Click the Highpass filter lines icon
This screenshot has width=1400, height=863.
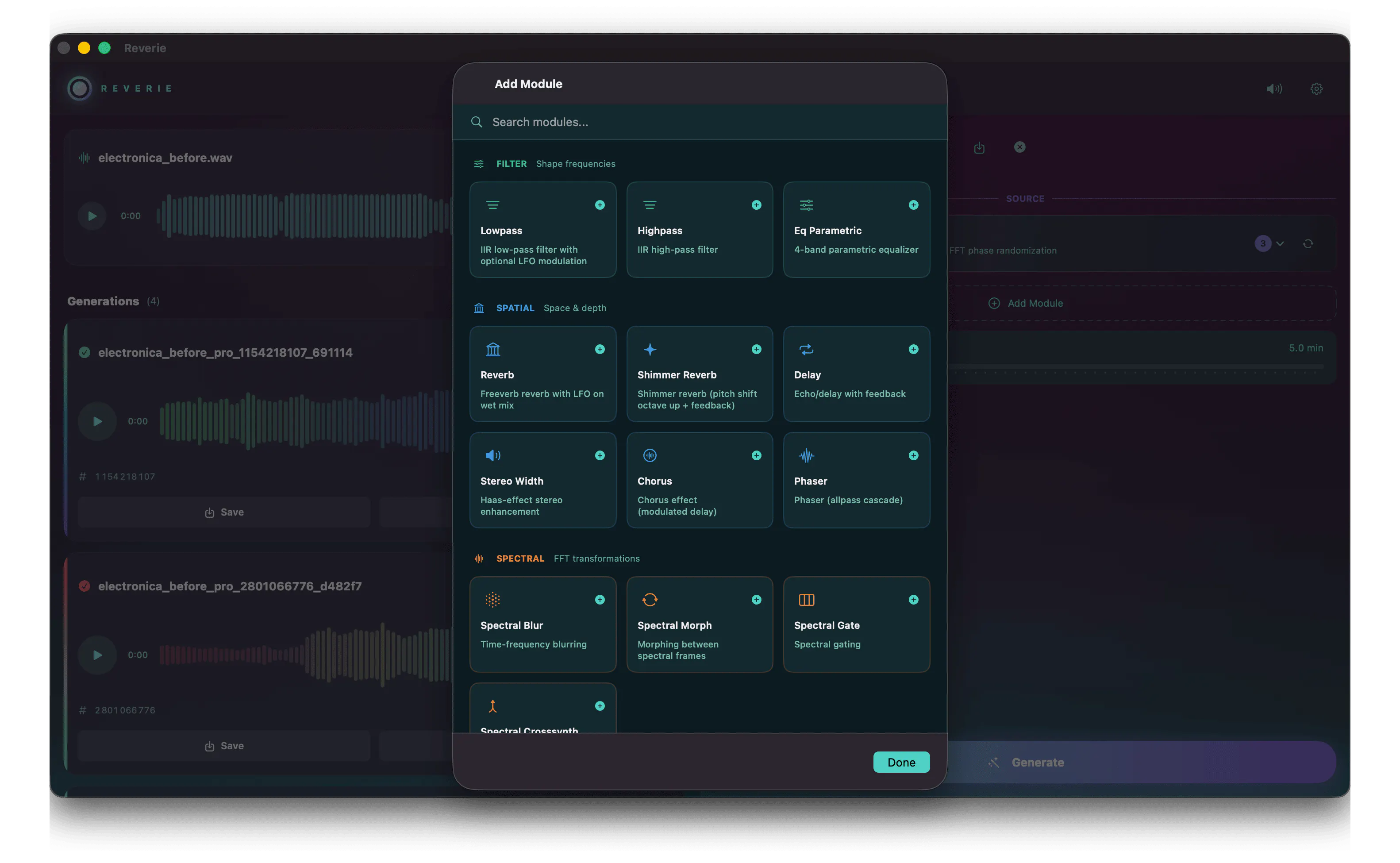[650, 205]
